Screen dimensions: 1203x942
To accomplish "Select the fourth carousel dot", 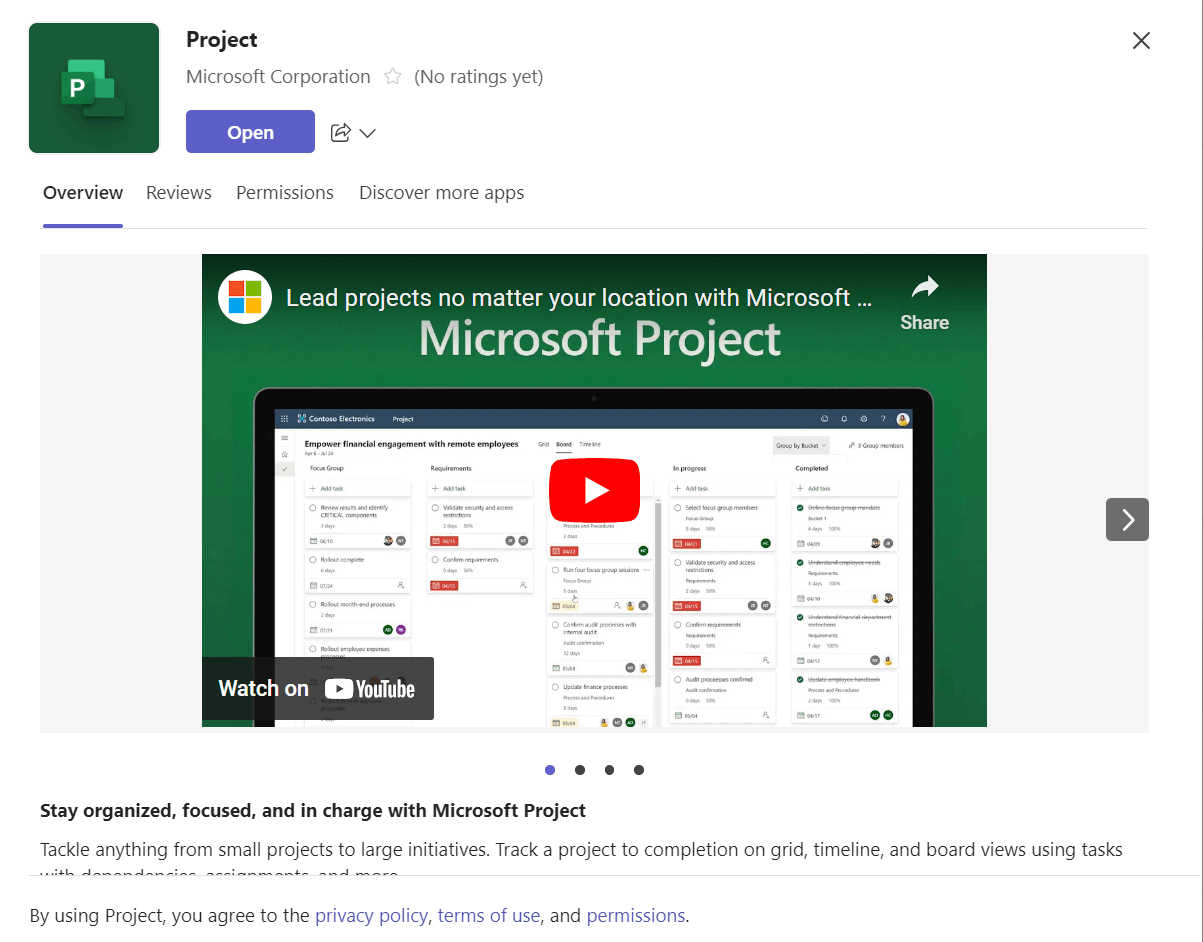I will (639, 770).
